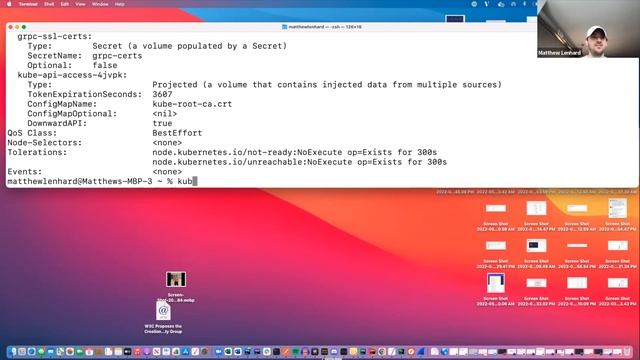Click the 'kube-api-access-4jvpk:' line
The image size is (640, 360).
point(72,75)
